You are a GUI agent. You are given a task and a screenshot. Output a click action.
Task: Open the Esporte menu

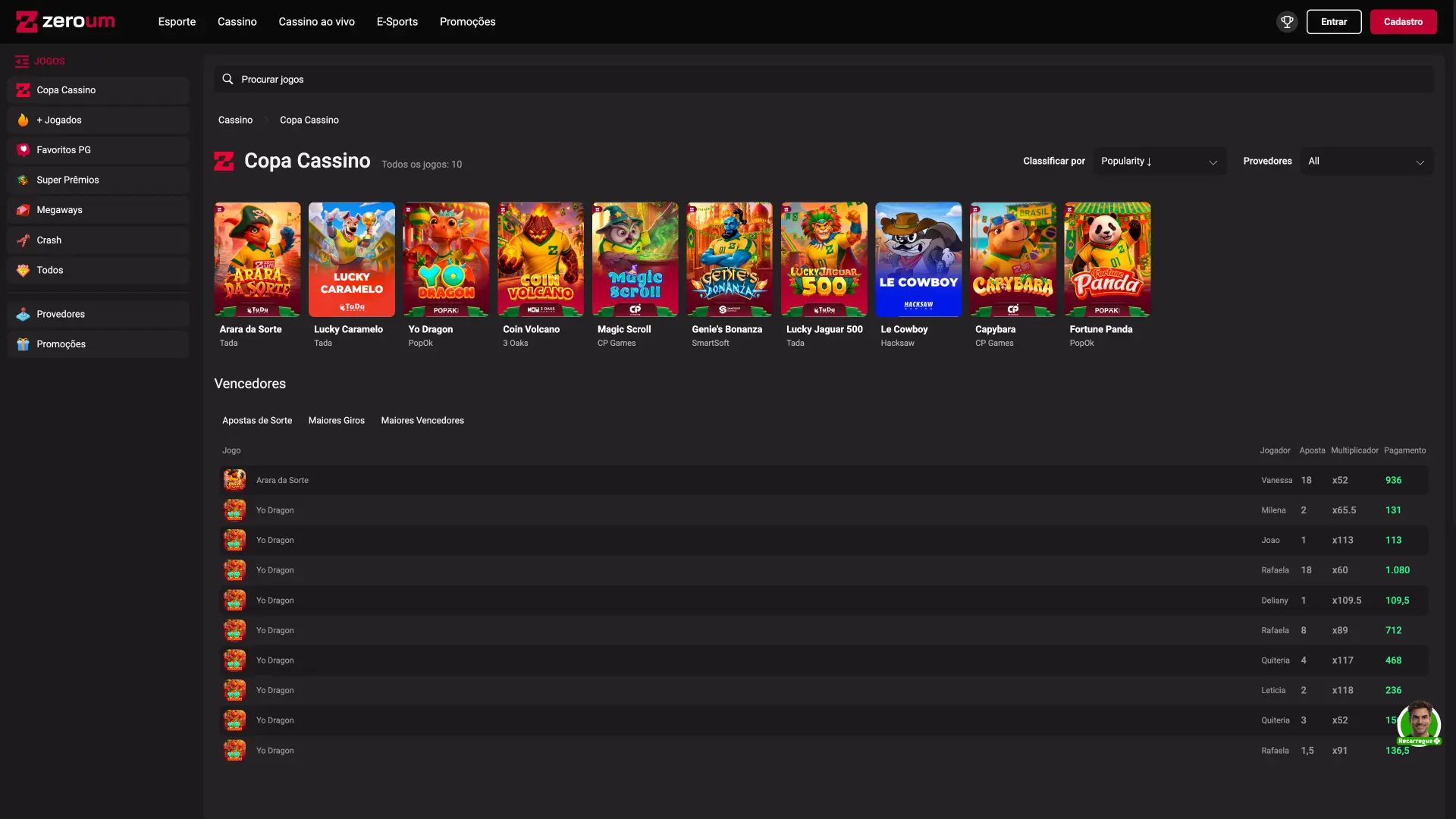(x=177, y=22)
